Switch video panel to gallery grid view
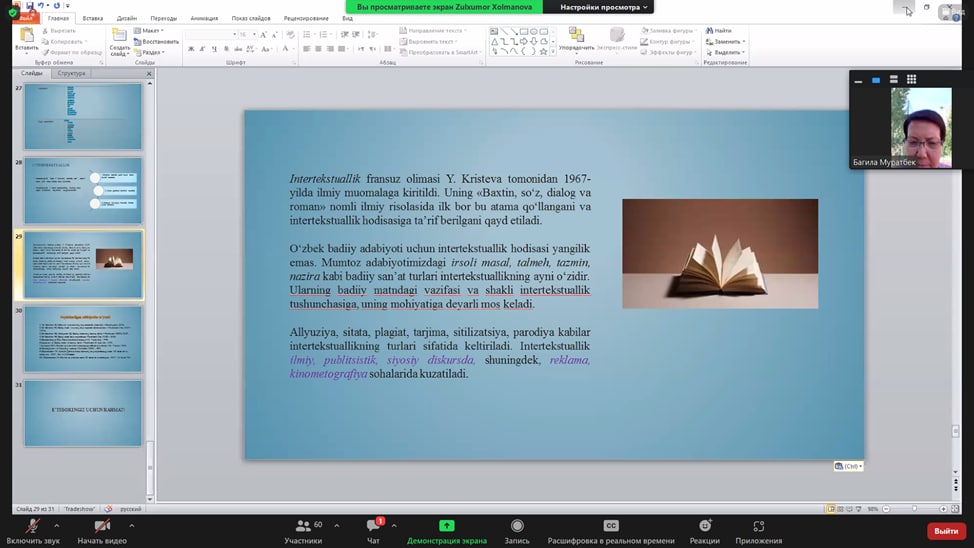 911,79
